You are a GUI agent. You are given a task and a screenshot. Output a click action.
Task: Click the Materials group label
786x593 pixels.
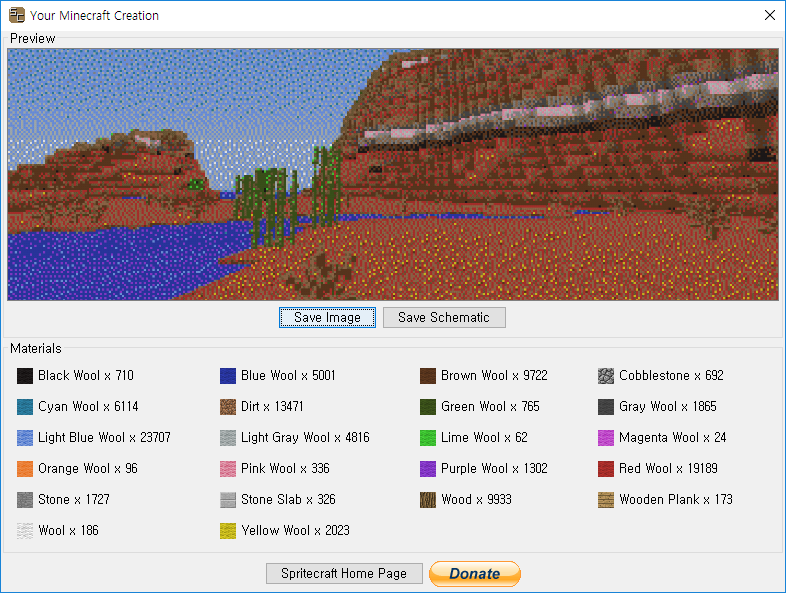tap(36, 348)
